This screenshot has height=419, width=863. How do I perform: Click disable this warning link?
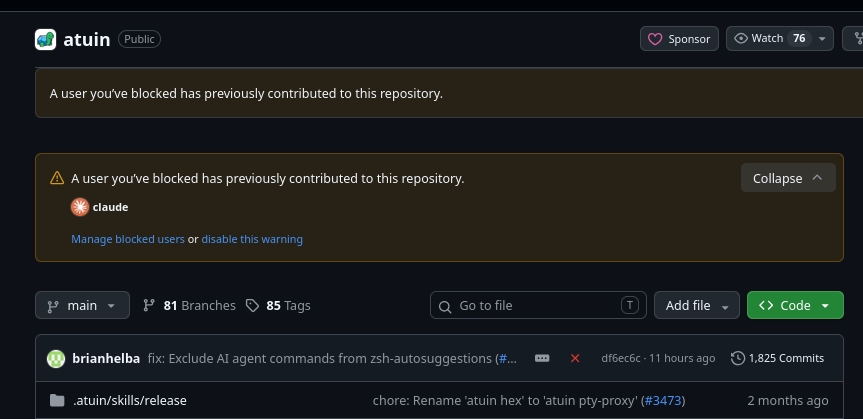tap(252, 239)
